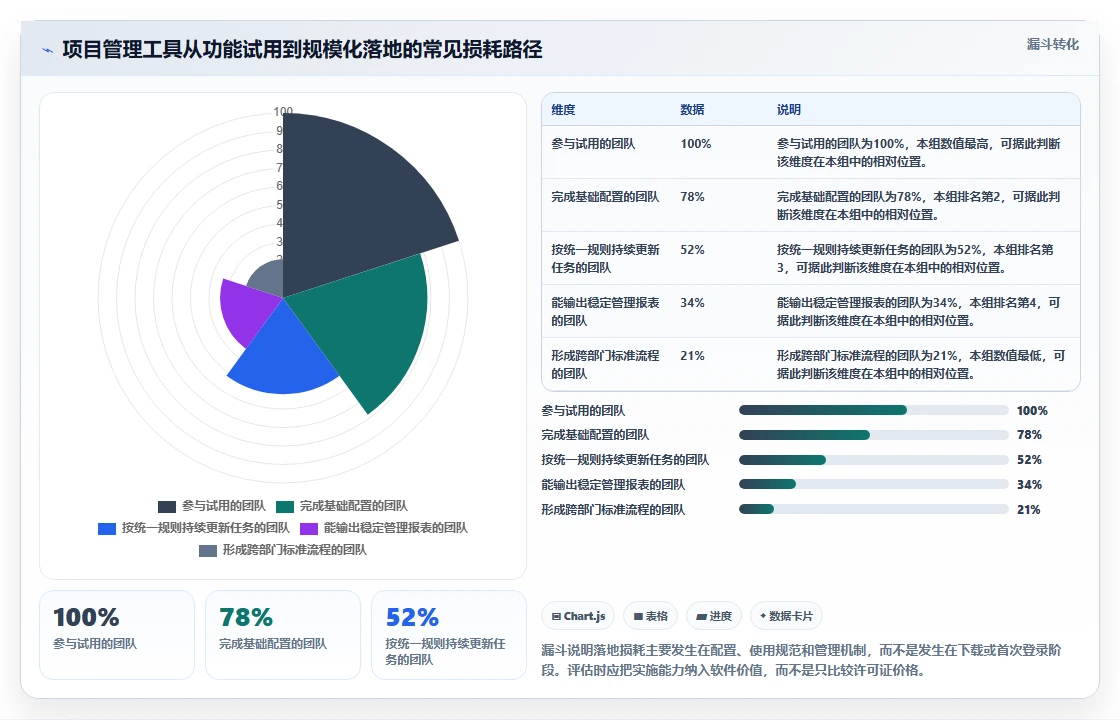Click the 表格 tag chip
1120x720 pixels.
coord(651,616)
